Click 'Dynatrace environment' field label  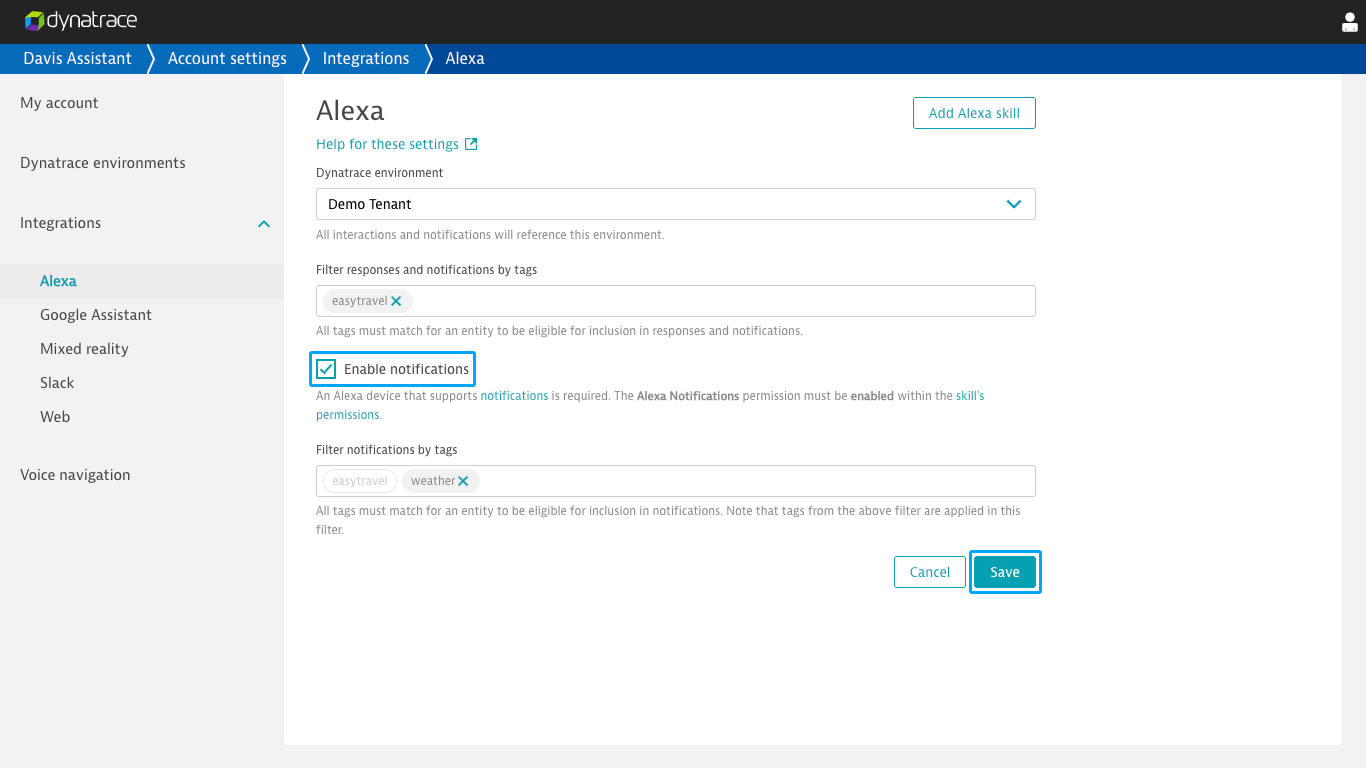[x=380, y=173]
